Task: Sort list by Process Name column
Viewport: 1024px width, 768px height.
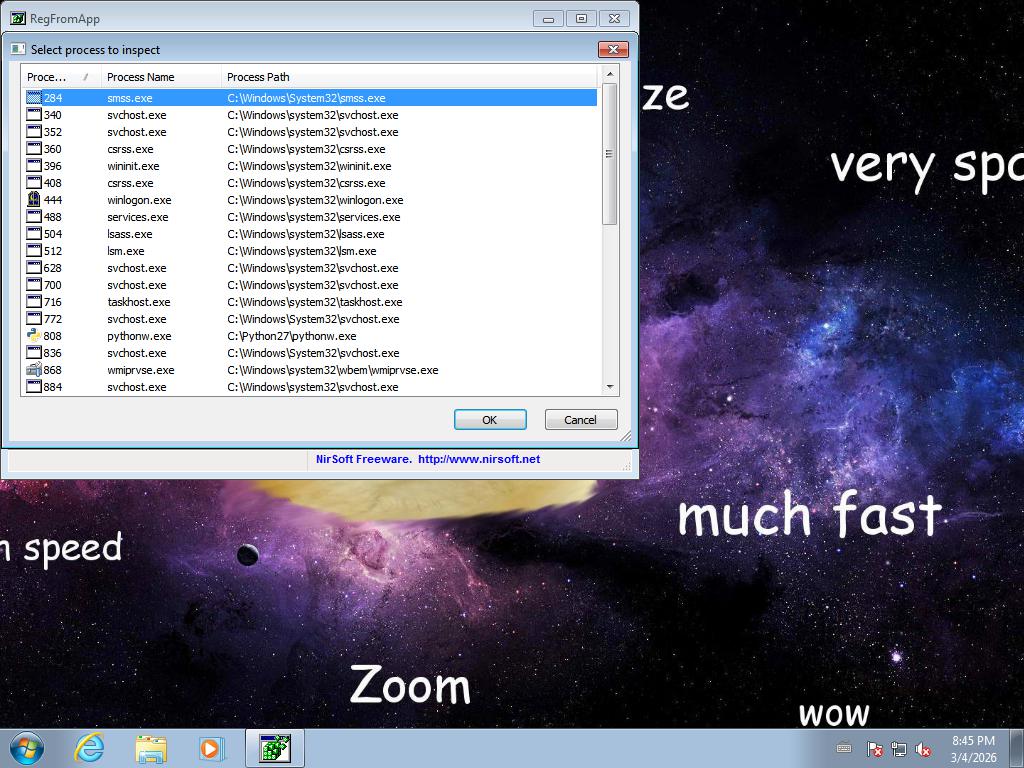Action: coord(141,77)
